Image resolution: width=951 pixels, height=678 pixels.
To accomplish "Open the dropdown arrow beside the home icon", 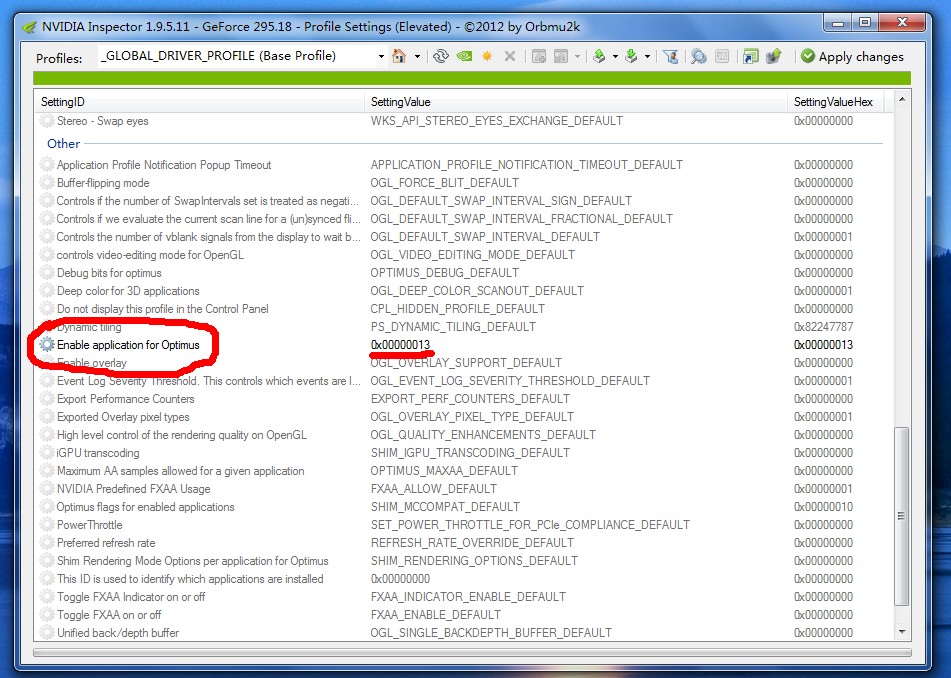I will tap(417, 56).
